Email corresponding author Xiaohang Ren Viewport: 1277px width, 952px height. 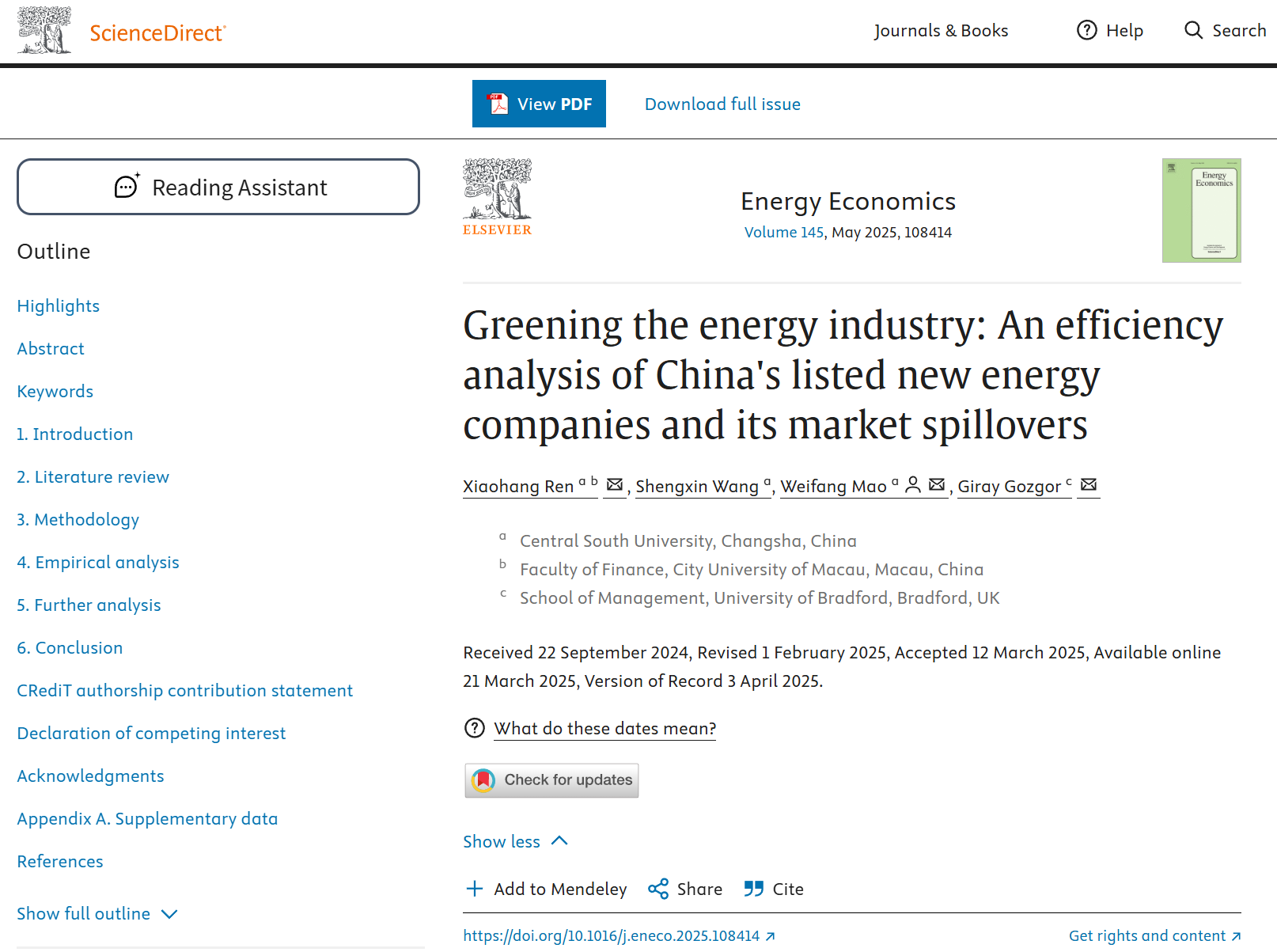(x=613, y=486)
